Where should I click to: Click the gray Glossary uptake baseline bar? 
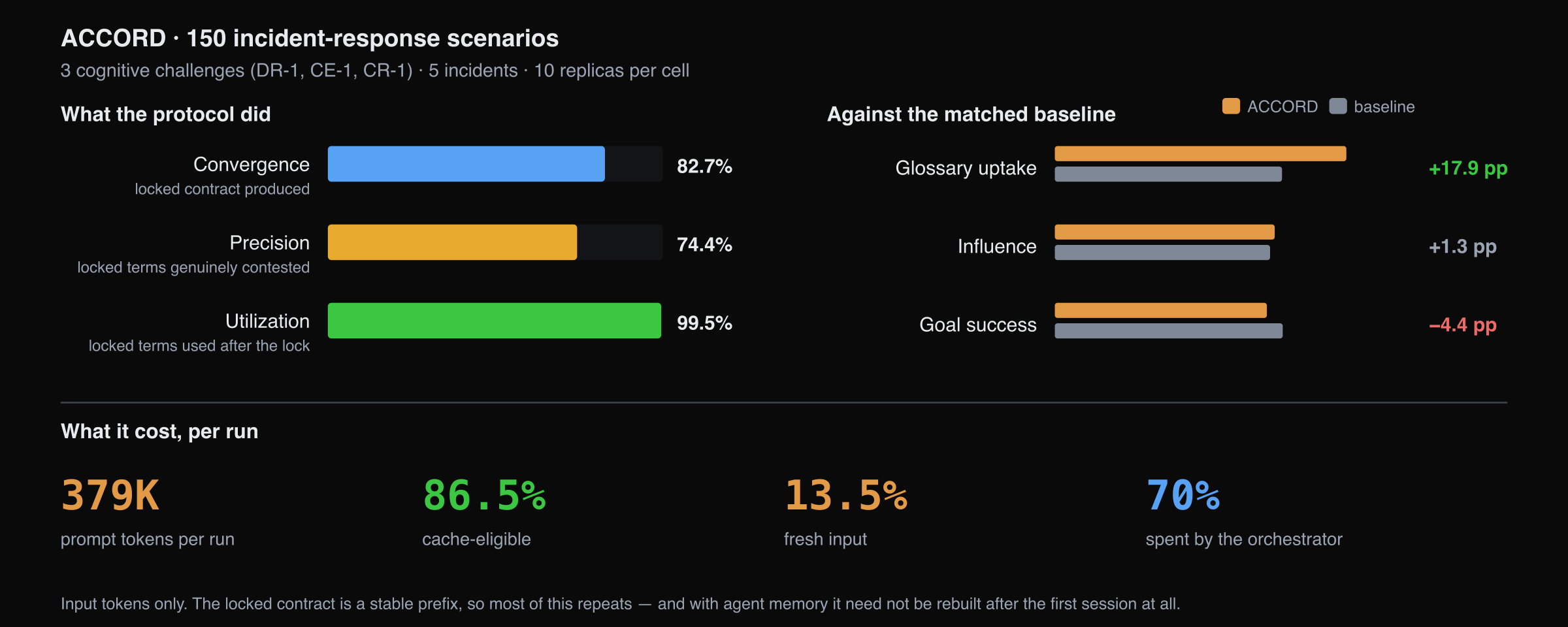[1168, 174]
